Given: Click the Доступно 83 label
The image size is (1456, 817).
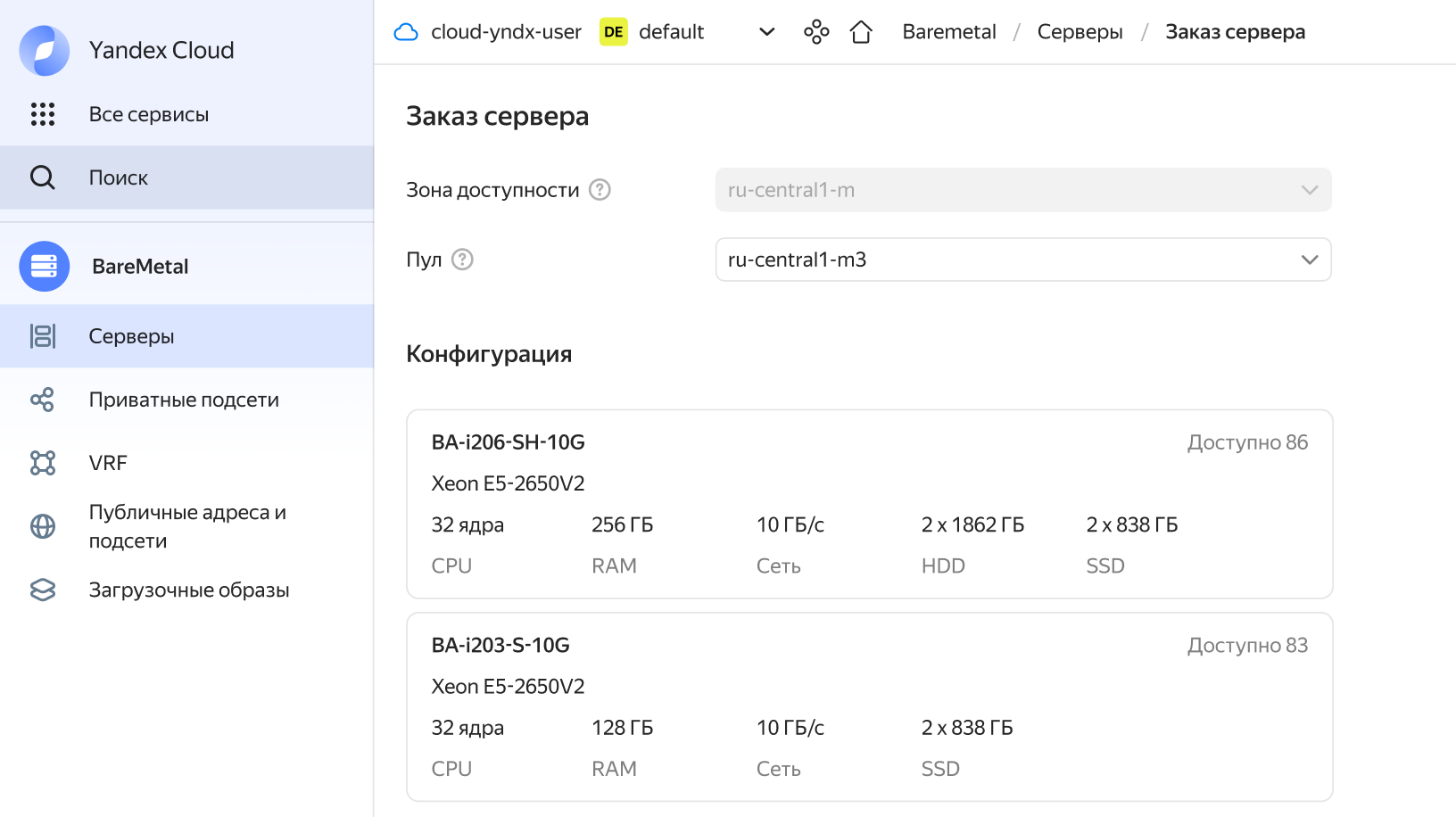Looking at the screenshot, I should point(1247,645).
